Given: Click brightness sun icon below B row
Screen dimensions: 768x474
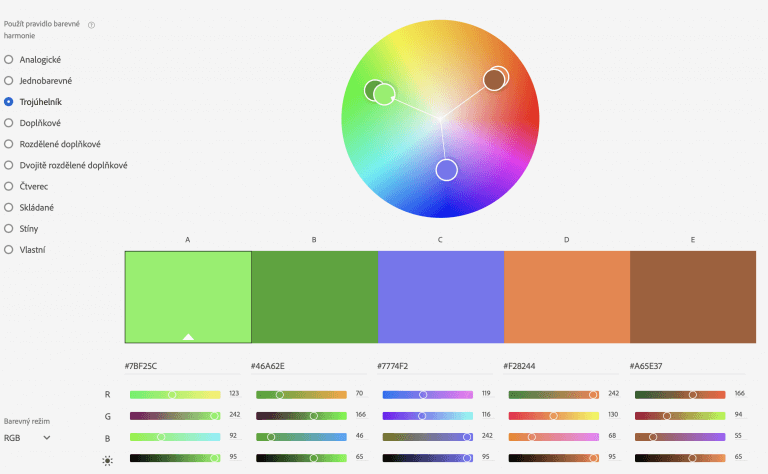Looking at the screenshot, I should tap(108, 459).
